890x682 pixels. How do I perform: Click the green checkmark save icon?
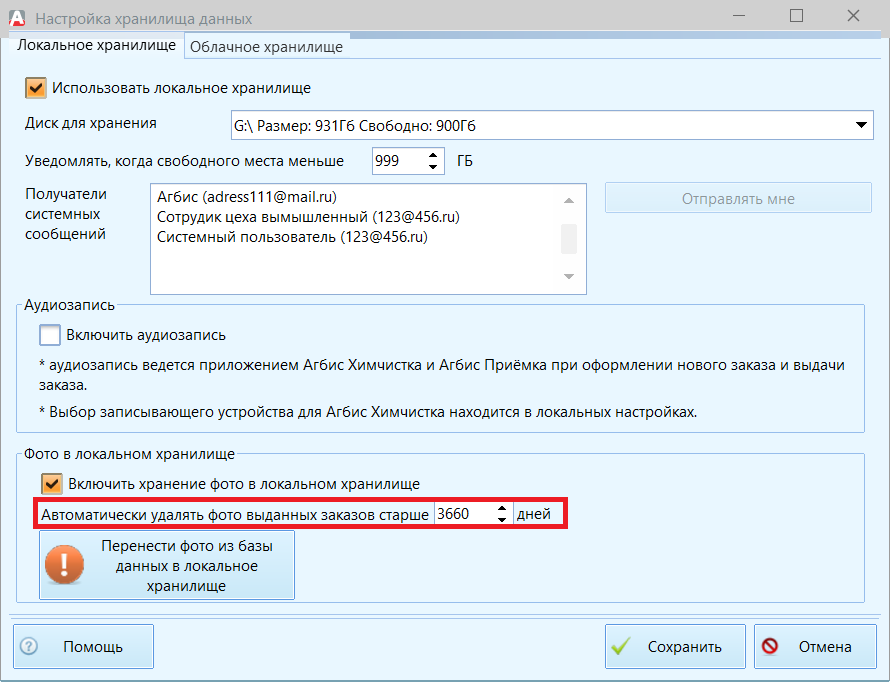tap(621, 646)
